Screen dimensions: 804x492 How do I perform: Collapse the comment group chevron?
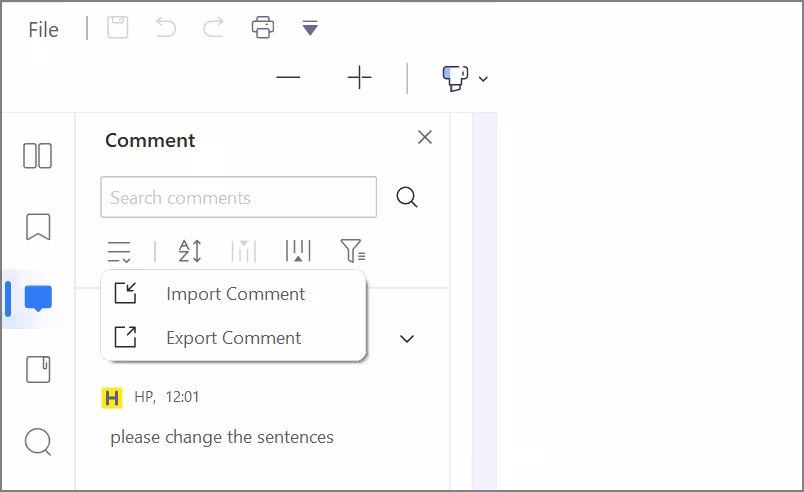tap(407, 339)
